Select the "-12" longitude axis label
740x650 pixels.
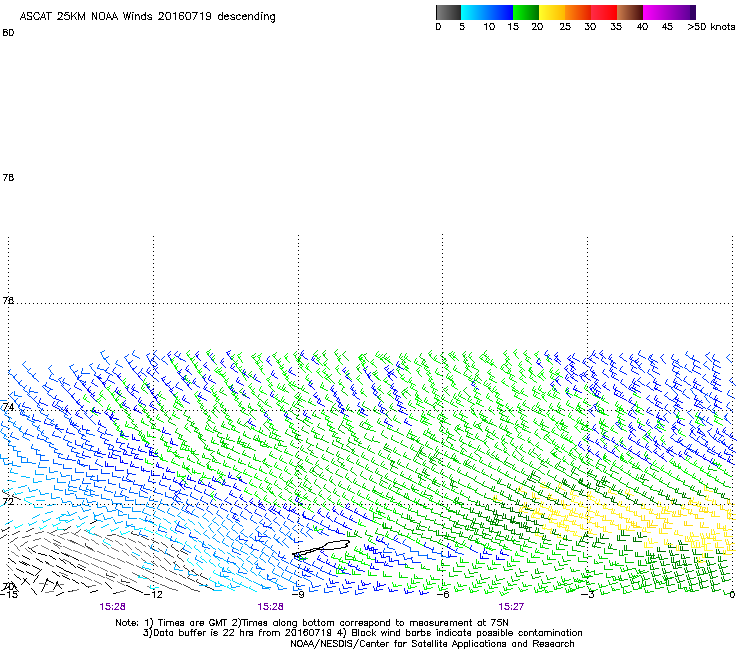tap(153, 595)
